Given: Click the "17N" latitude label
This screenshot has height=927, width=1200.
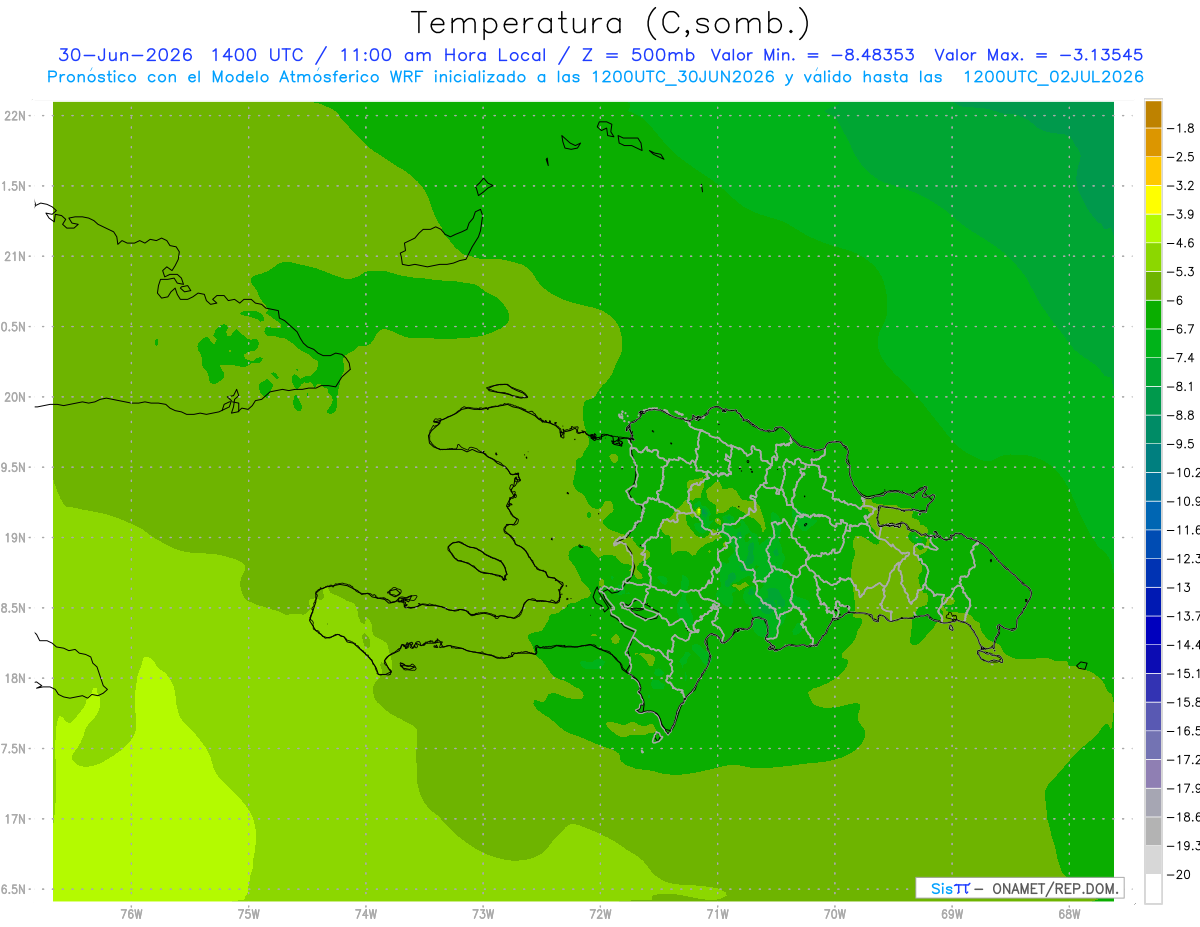Looking at the screenshot, I should [16, 819].
